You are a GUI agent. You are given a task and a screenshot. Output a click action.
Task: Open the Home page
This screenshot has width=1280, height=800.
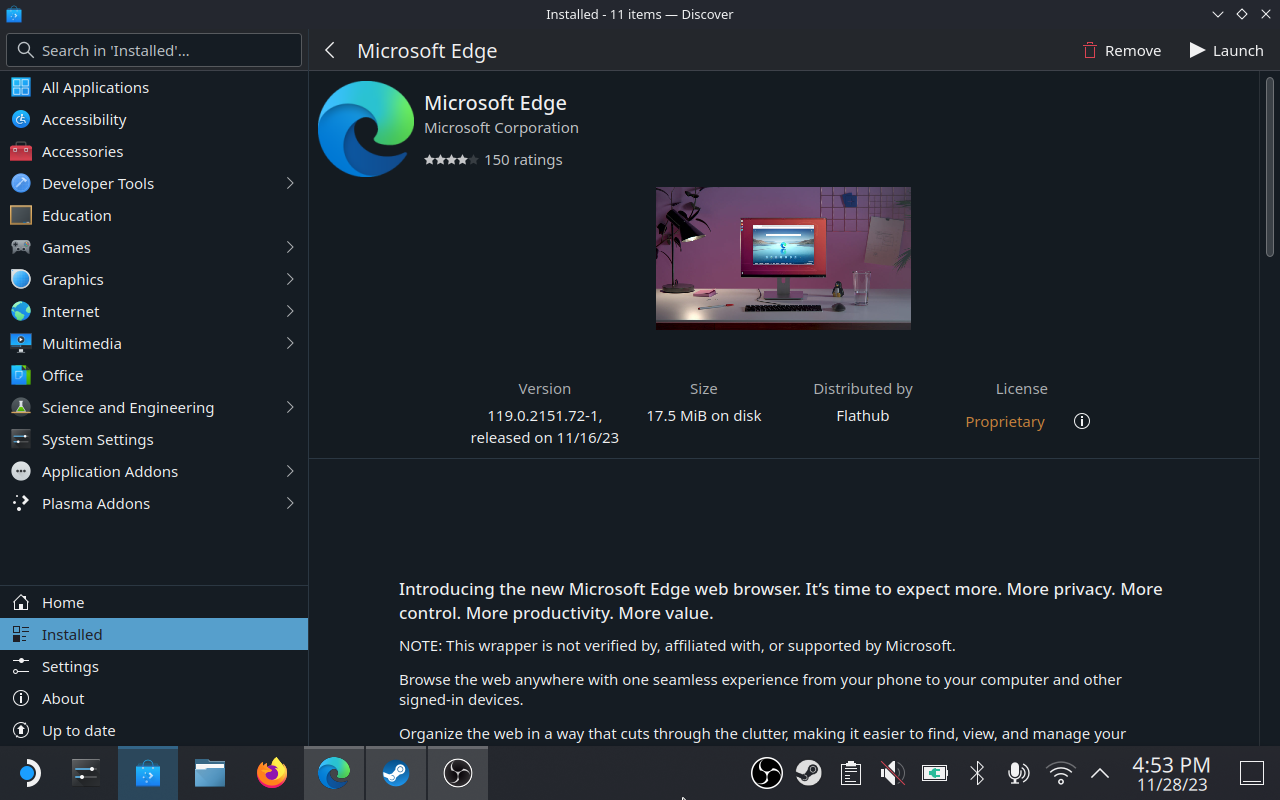(x=154, y=602)
